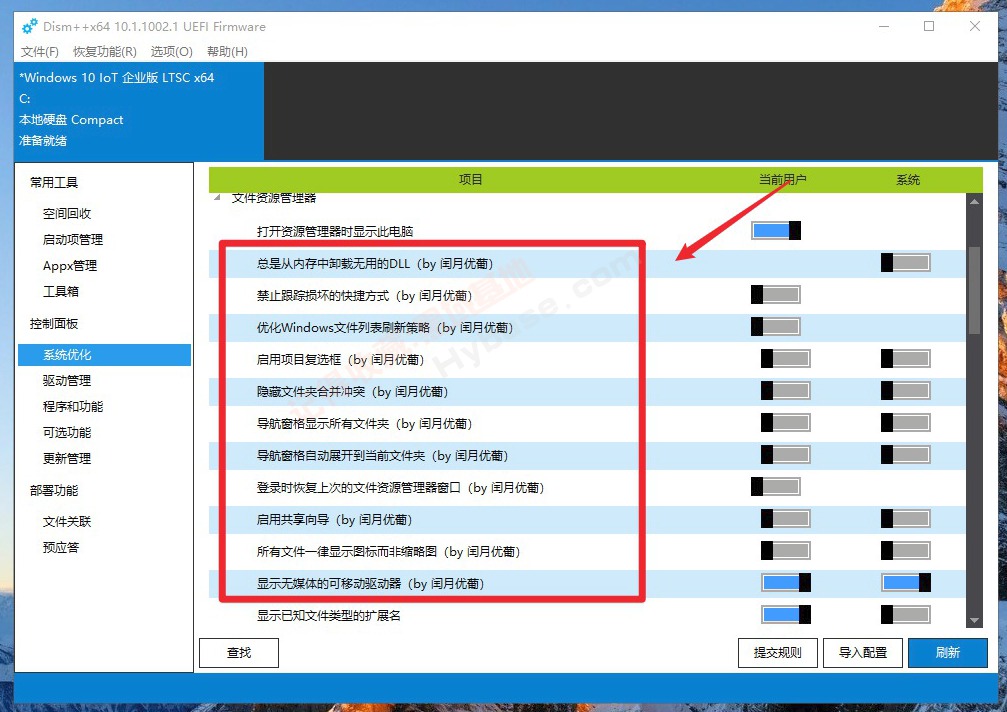1007x712 pixels.
Task: Open 可选功能 in the sidebar
Action: [x=67, y=432]
